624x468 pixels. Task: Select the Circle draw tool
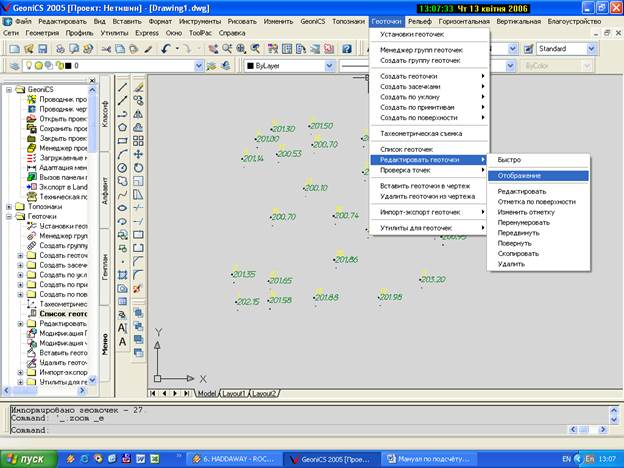coord(123,168)
